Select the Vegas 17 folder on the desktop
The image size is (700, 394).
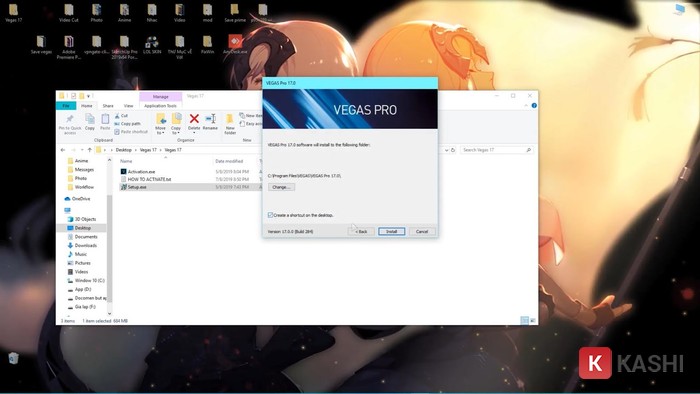(x=13, y=13)
